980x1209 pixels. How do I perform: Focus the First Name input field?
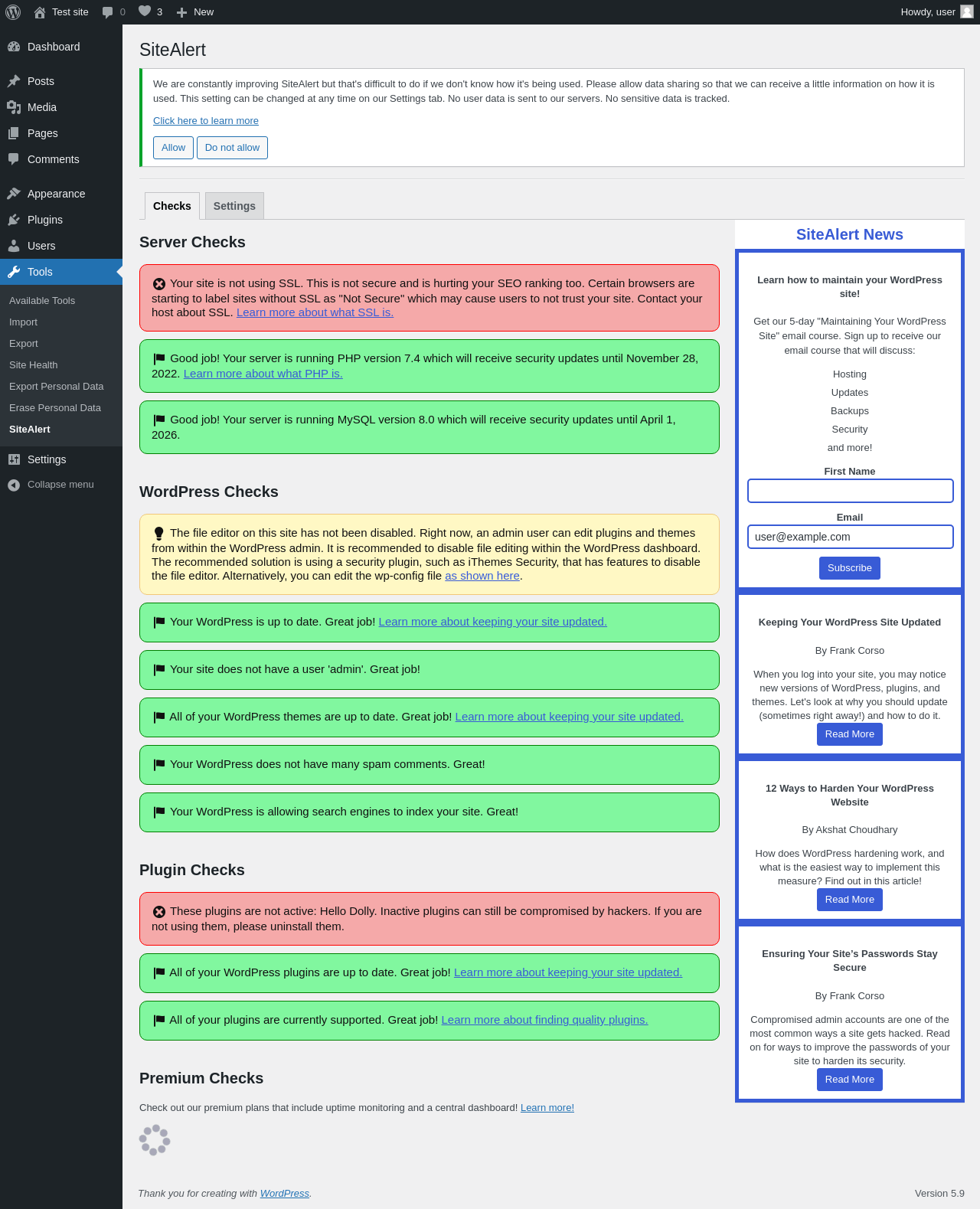coord(850,491)
